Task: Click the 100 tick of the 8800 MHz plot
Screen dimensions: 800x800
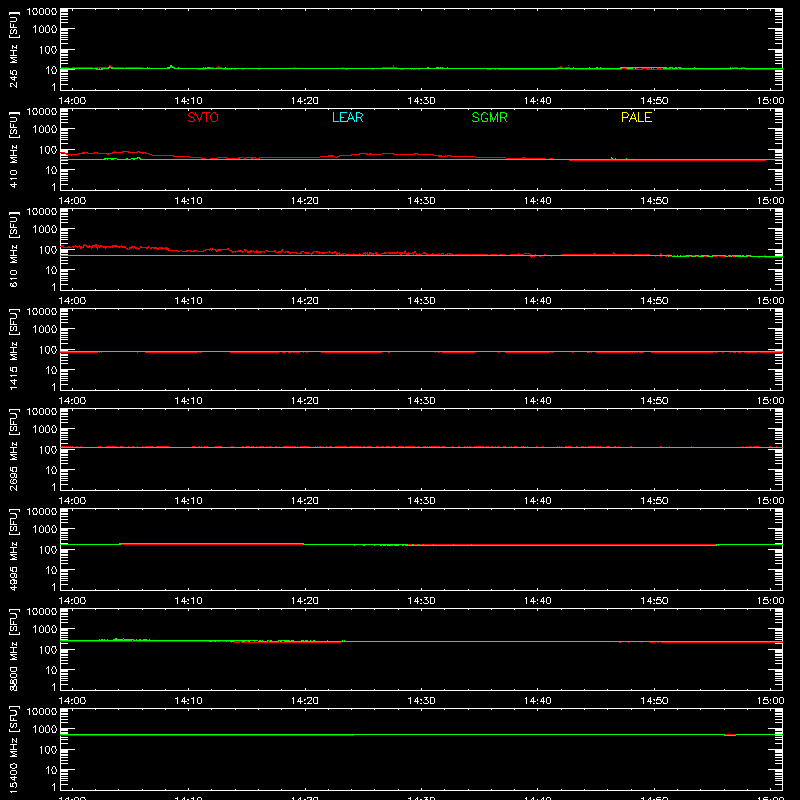Action: 48,650
